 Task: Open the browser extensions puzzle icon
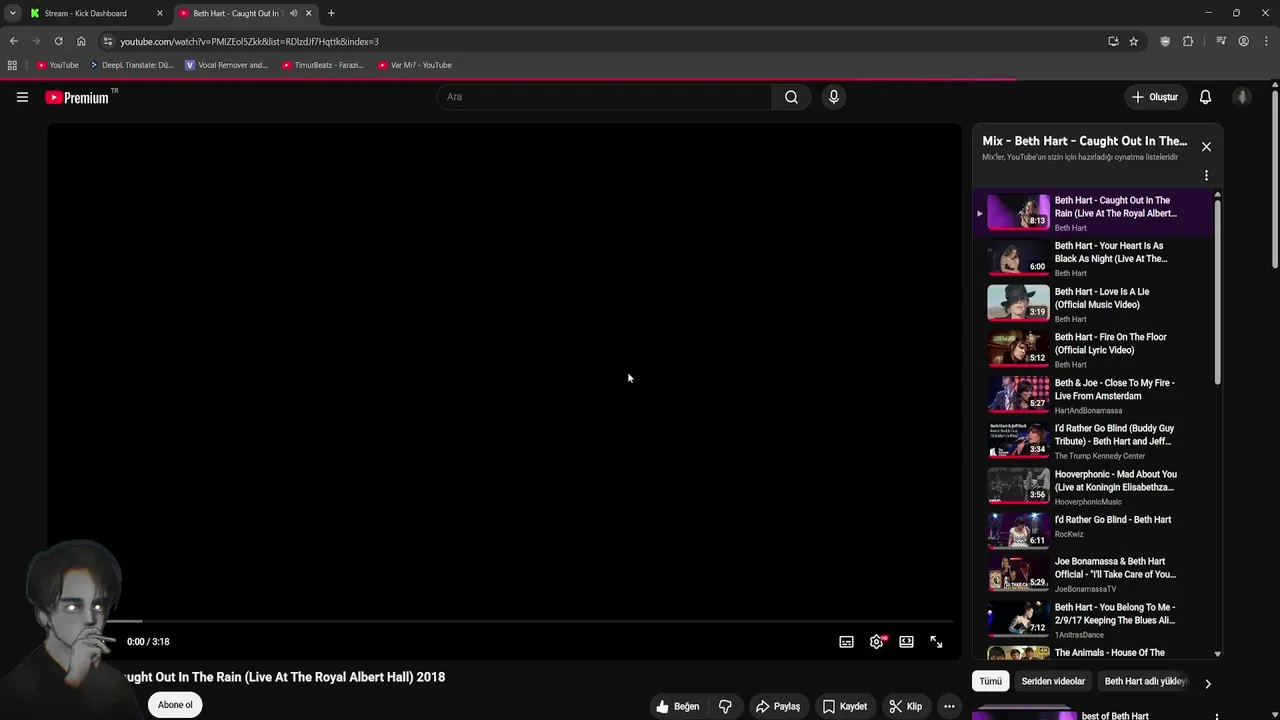(x=1188, y=41)
